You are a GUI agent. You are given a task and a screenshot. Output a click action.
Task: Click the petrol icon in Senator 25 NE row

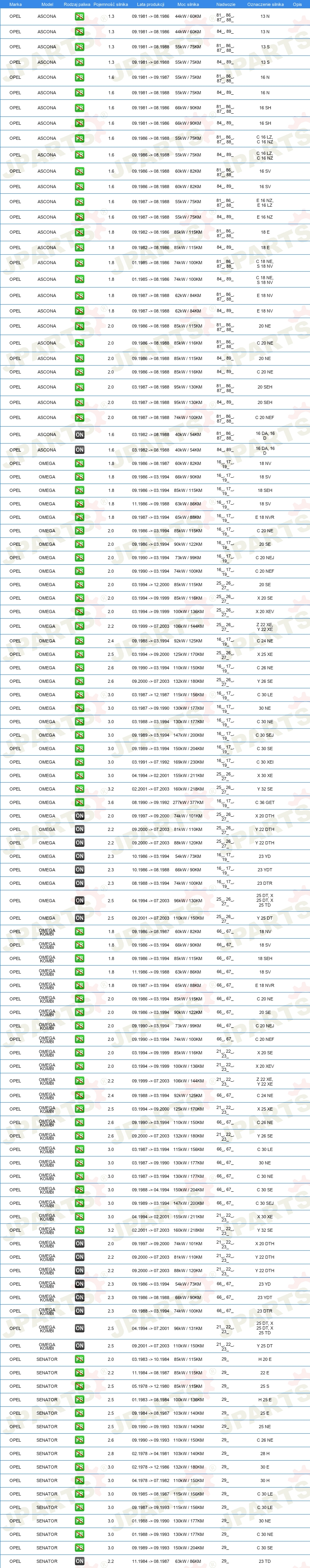click(x=80, y=1427)
